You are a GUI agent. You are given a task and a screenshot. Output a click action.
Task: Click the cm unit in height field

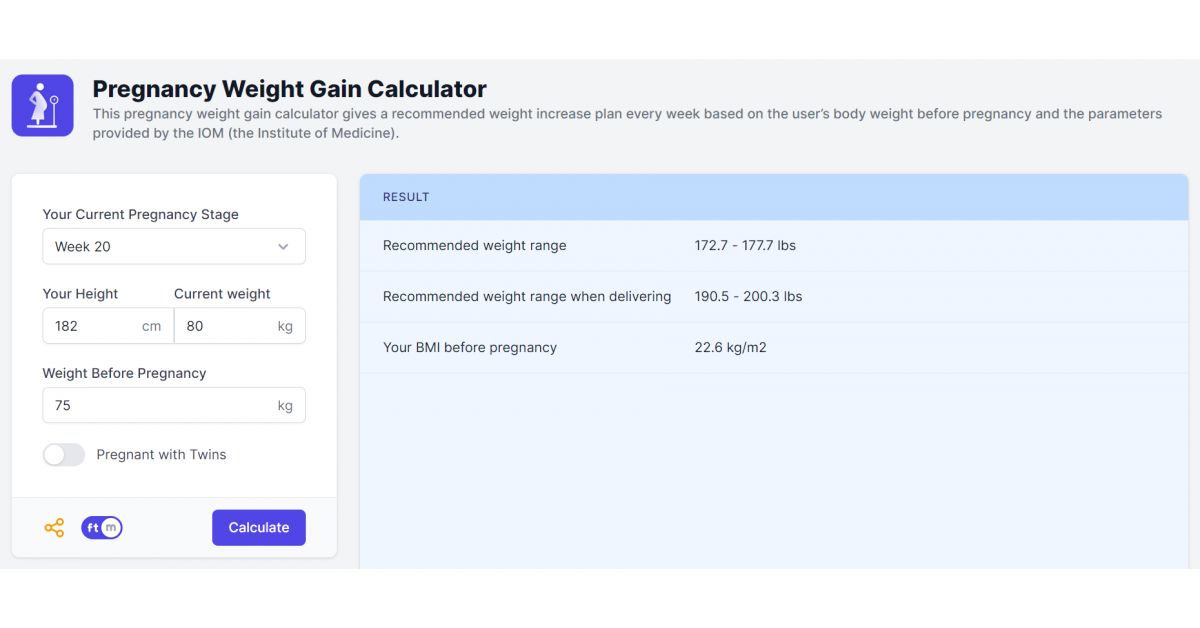click(152, 326)
